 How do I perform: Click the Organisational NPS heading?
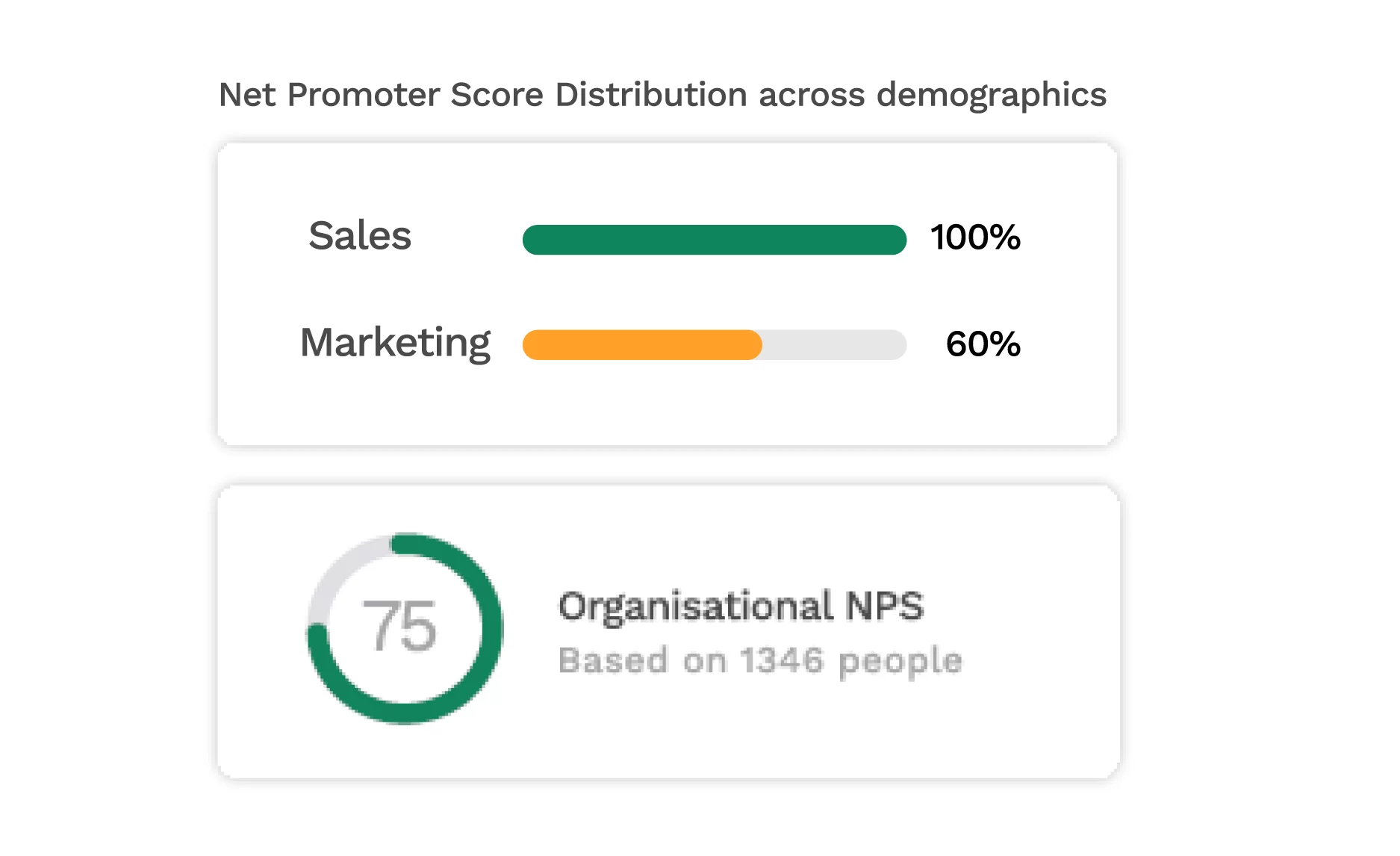point(741,606)
